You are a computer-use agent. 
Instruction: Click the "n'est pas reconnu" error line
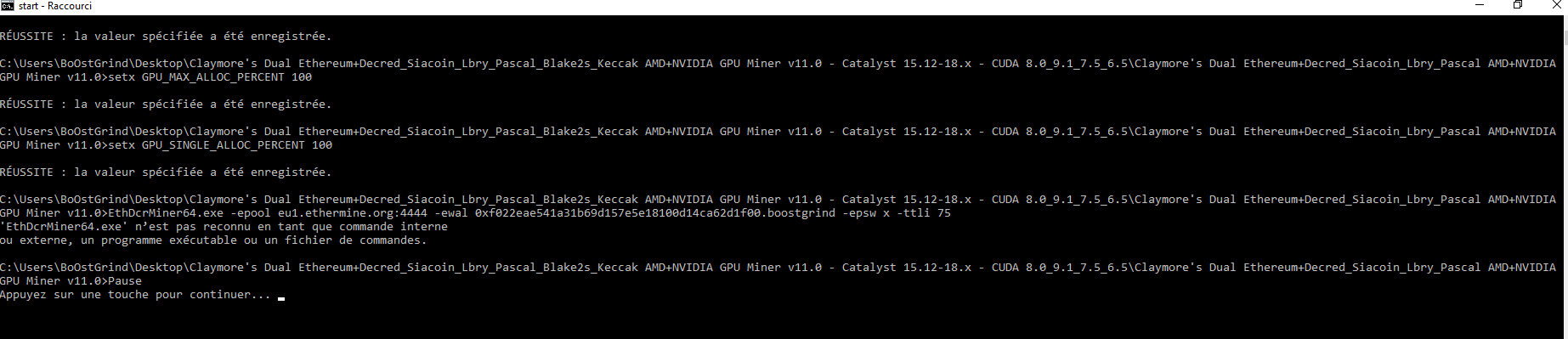[x=224, y=227]
